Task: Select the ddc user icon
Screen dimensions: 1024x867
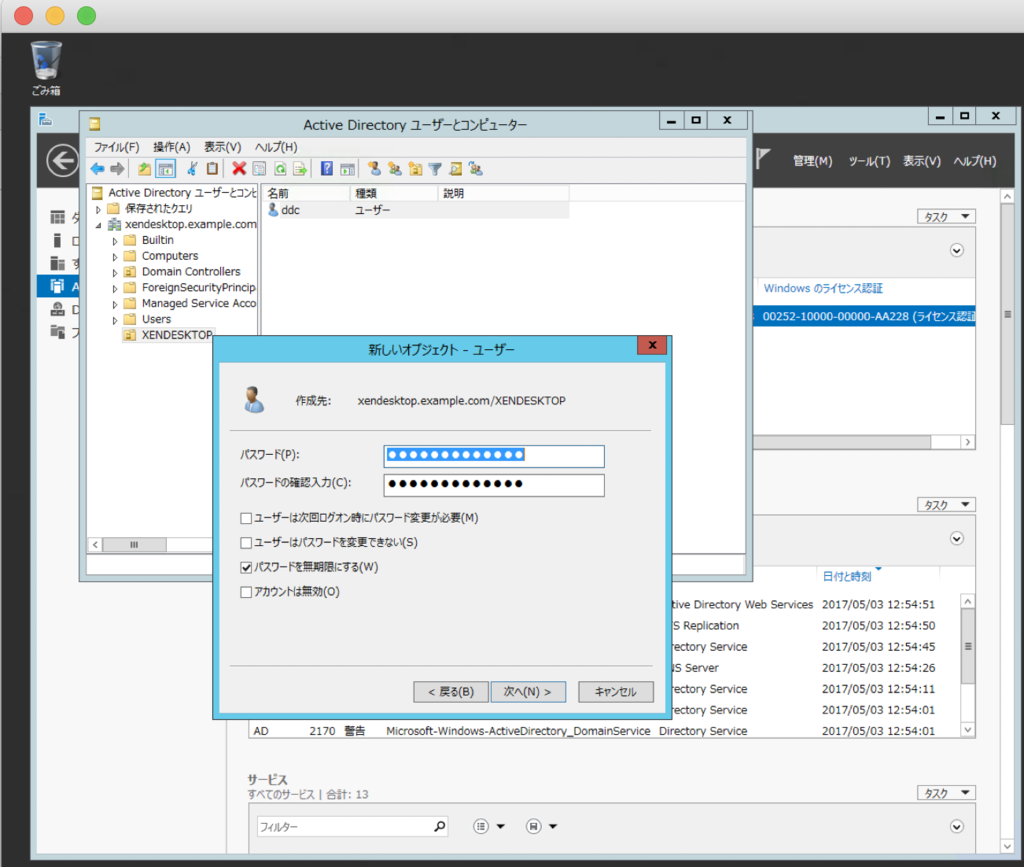Action: 274,210
